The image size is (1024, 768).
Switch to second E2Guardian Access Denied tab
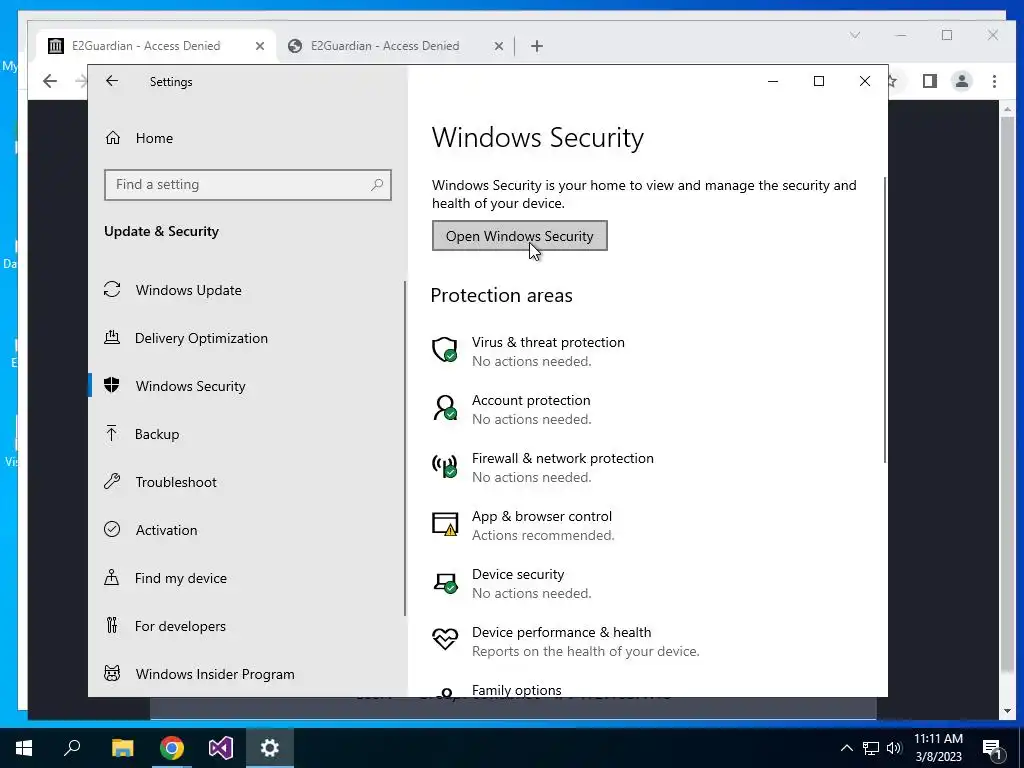[396, 46]
